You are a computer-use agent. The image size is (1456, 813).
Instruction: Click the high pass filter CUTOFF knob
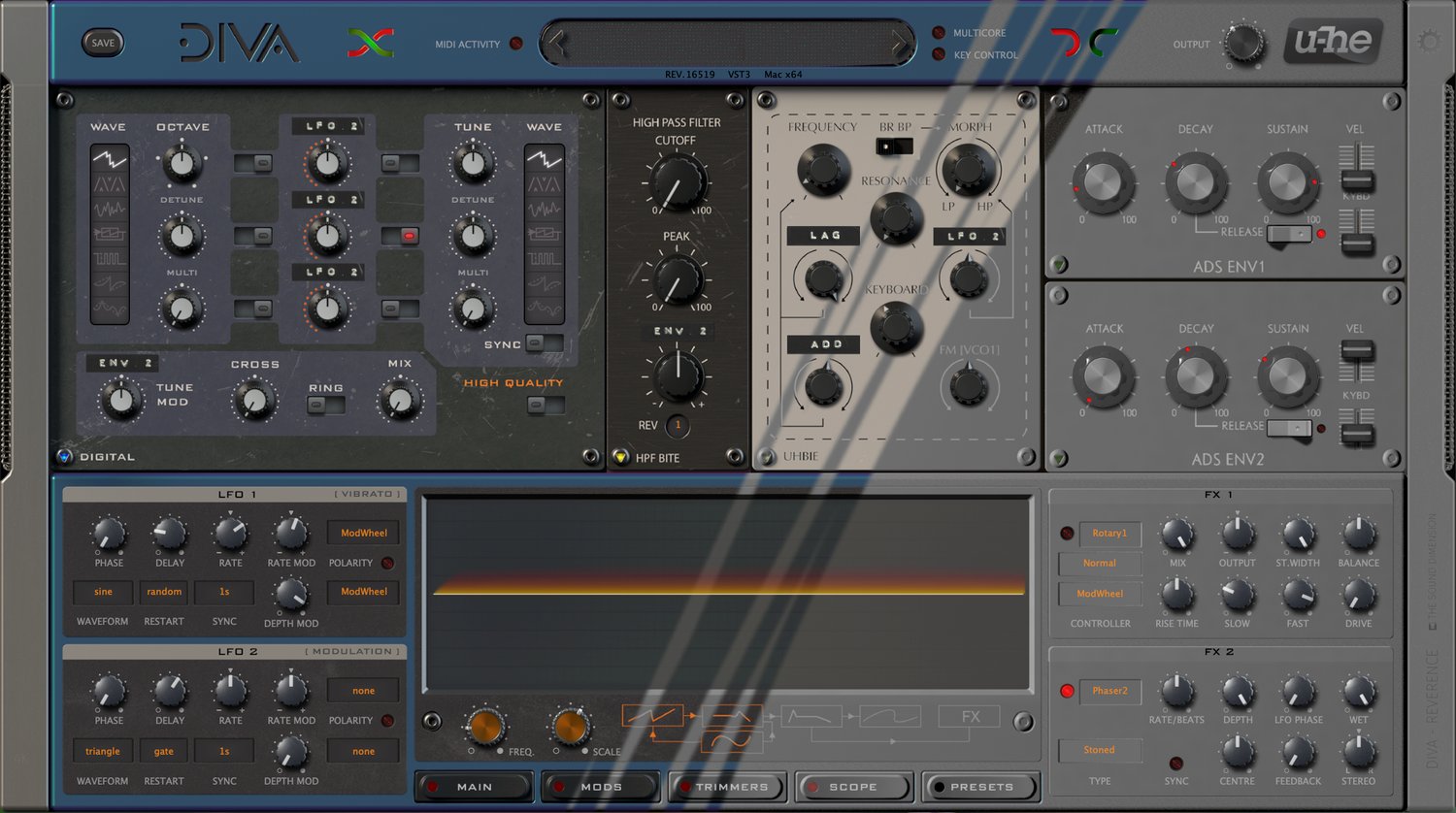tap(677, 181)
